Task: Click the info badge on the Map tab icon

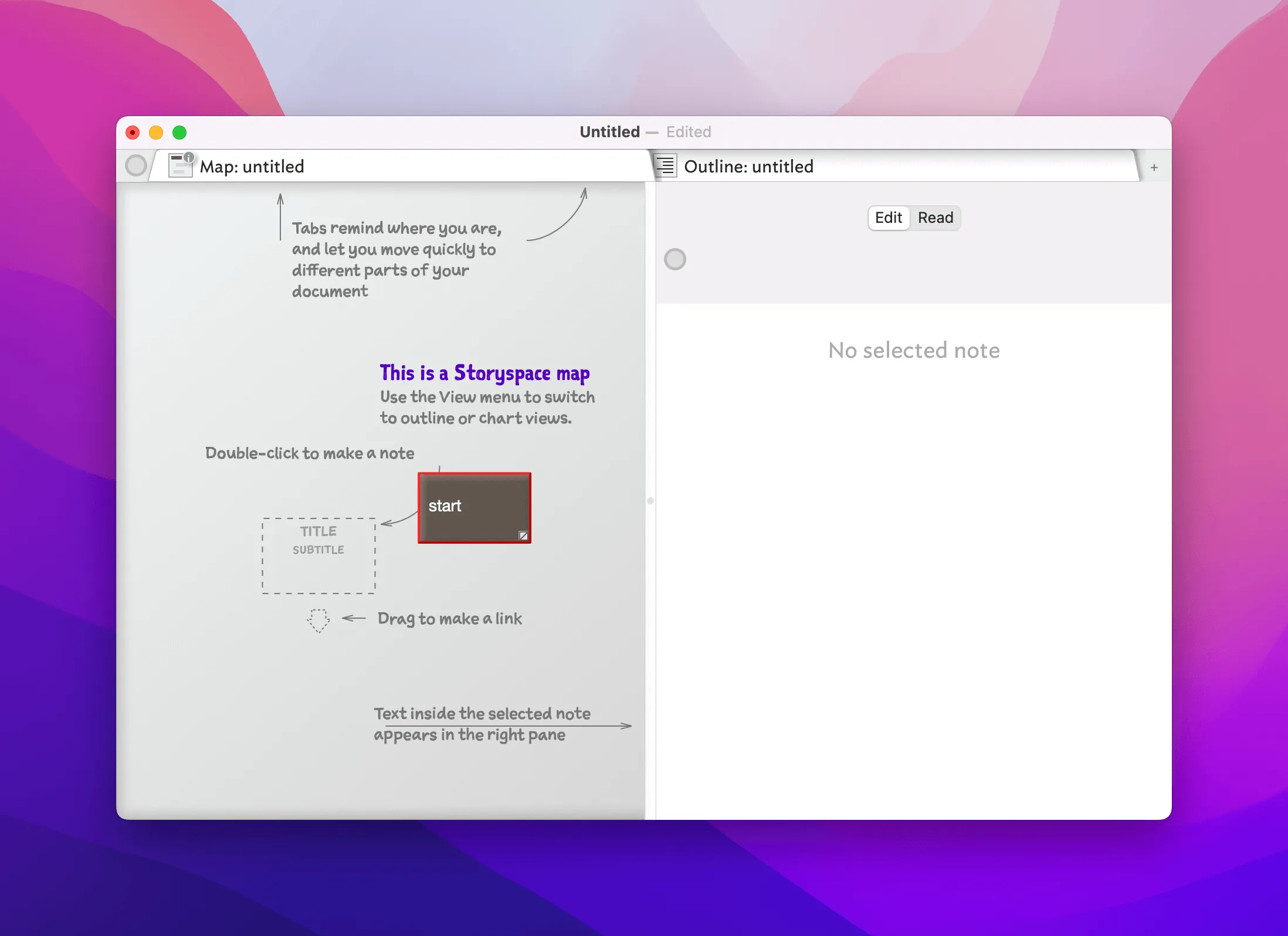Action: tap(189, 157)
